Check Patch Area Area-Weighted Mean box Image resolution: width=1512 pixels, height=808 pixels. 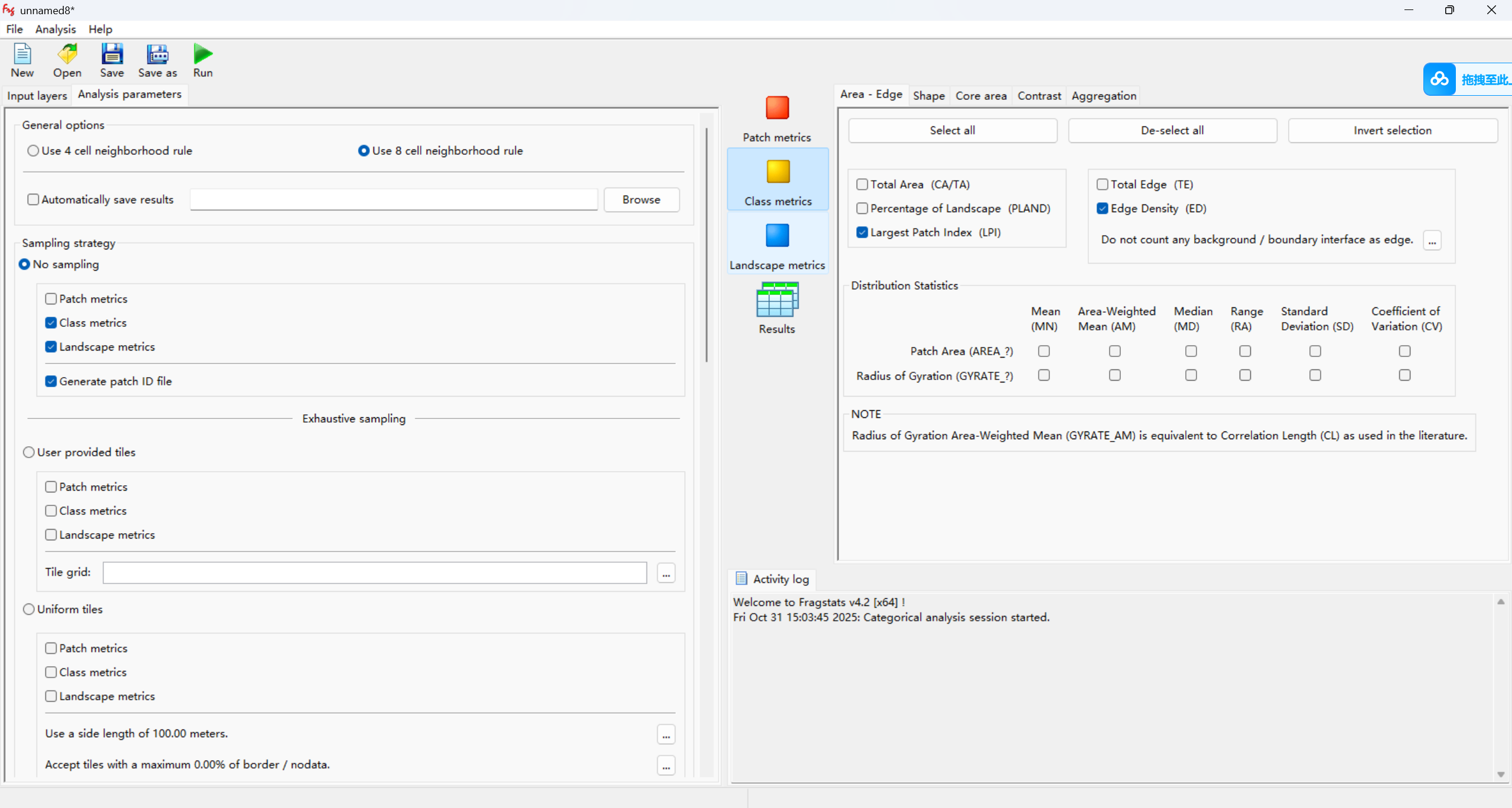tap(1114, 351)
